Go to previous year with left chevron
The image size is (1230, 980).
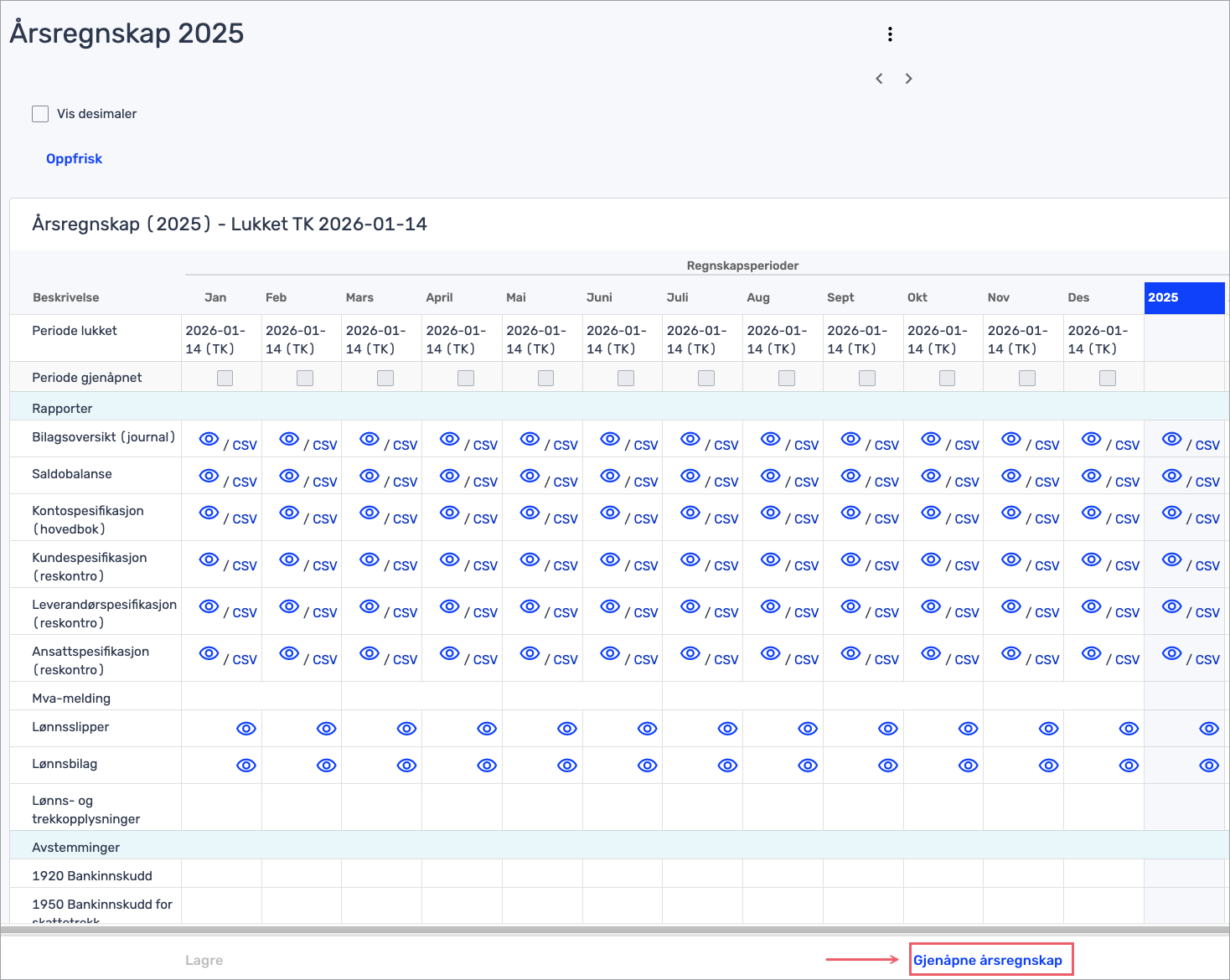click(879, 79)
